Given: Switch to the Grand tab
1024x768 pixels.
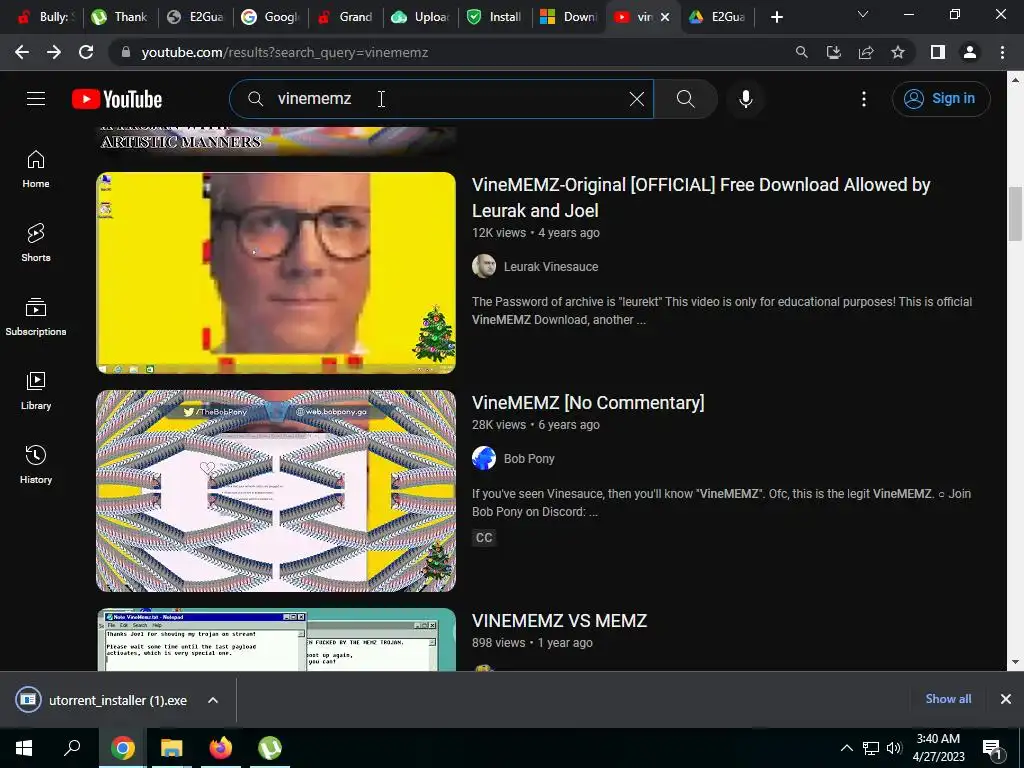Looking at the screenshot, I should 345,17.
